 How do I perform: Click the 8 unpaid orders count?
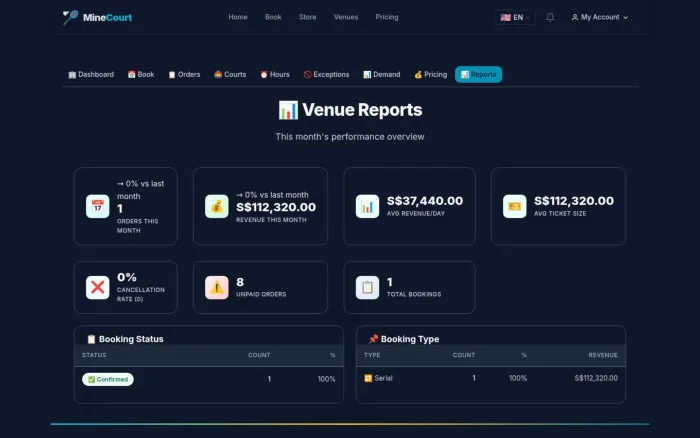click(x=240, y=282)
